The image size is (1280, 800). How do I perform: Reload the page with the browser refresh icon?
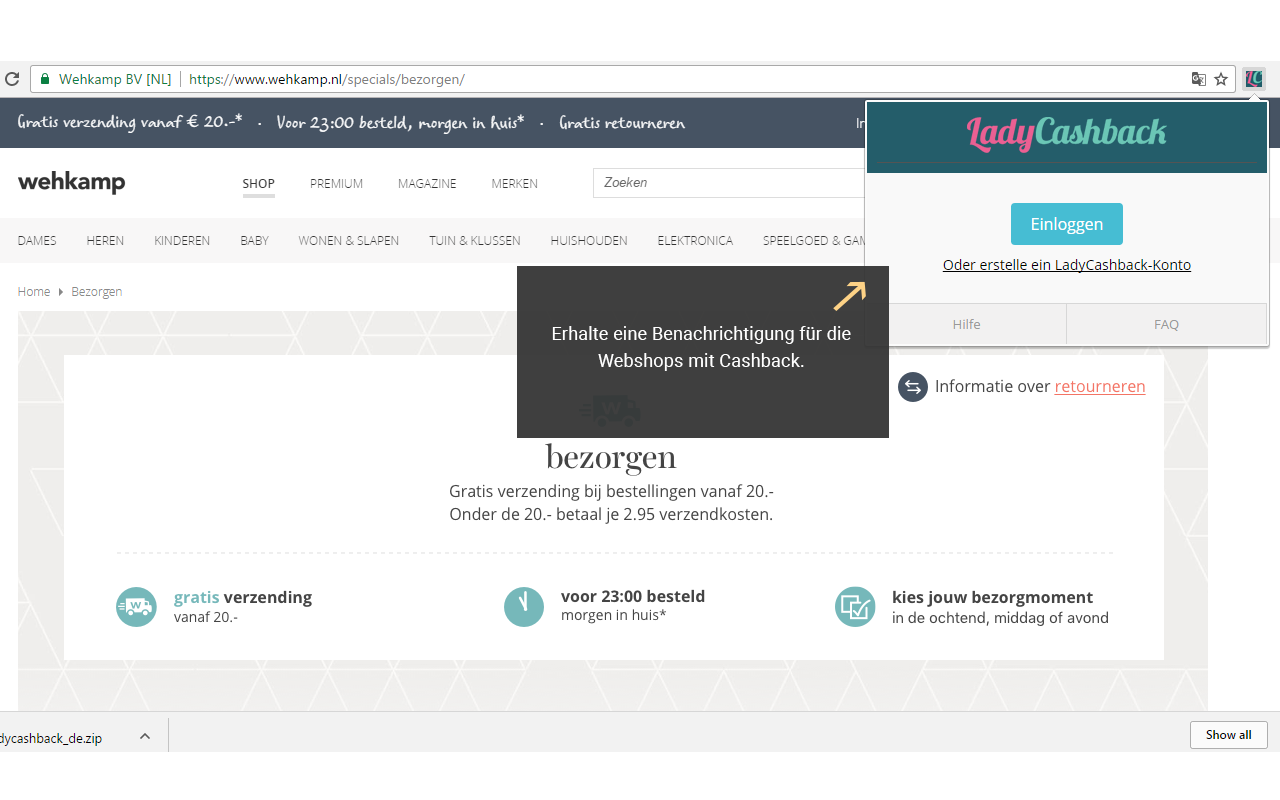12,79
